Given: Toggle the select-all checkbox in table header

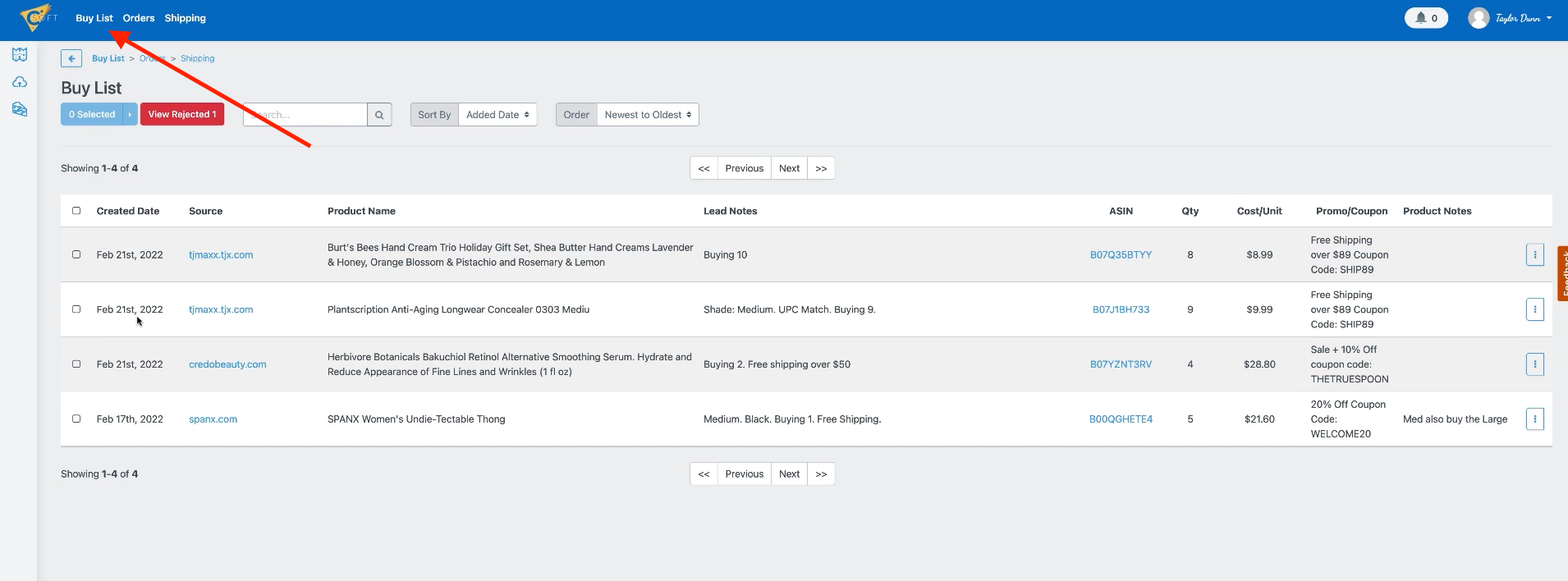Looking at the screenshot, I should 76,211.
